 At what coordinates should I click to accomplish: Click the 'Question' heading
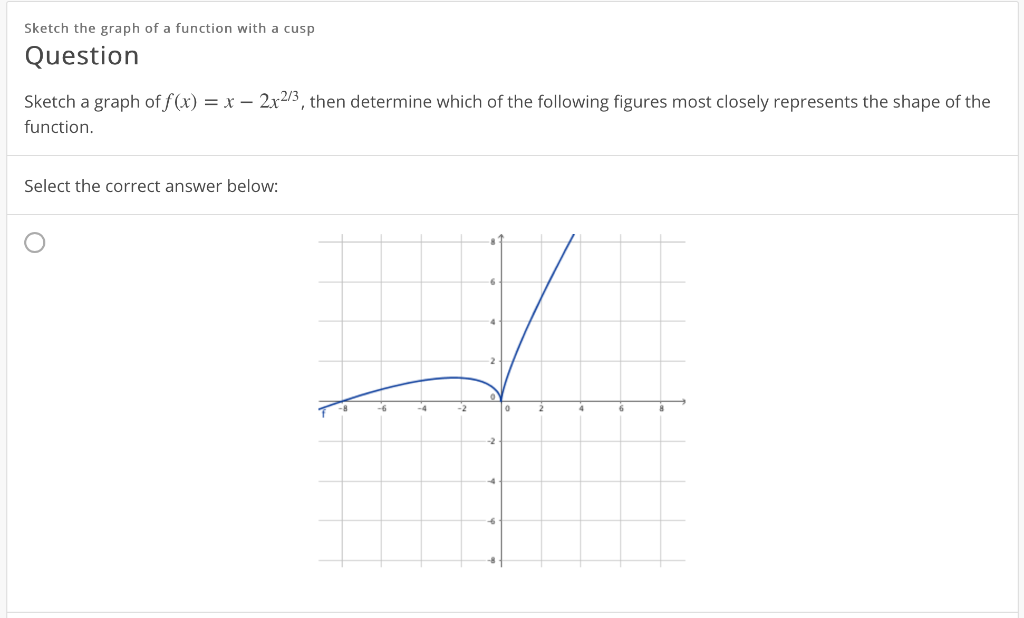[81, 56]
